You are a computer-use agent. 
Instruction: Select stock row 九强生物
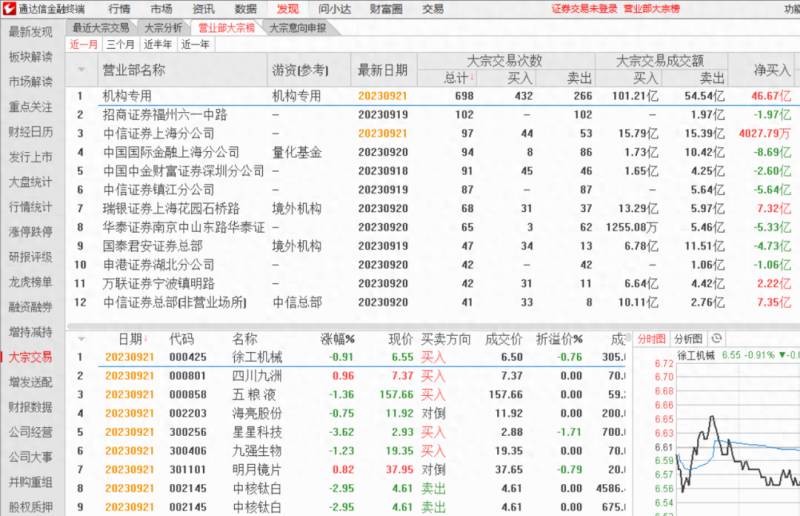[348, 451]
